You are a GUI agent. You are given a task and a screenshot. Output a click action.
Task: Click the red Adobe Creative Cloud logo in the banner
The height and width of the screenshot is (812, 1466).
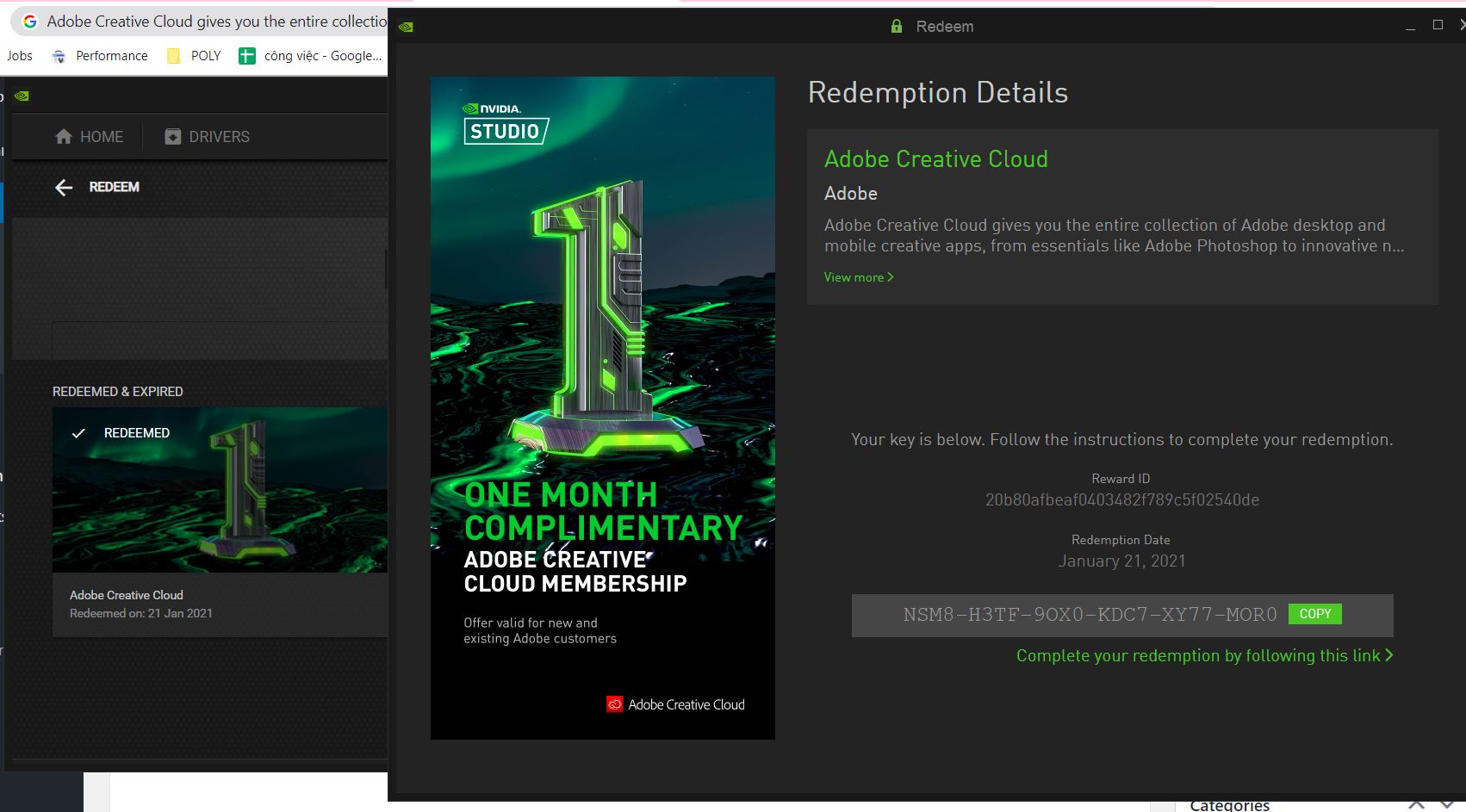point(614,704)
